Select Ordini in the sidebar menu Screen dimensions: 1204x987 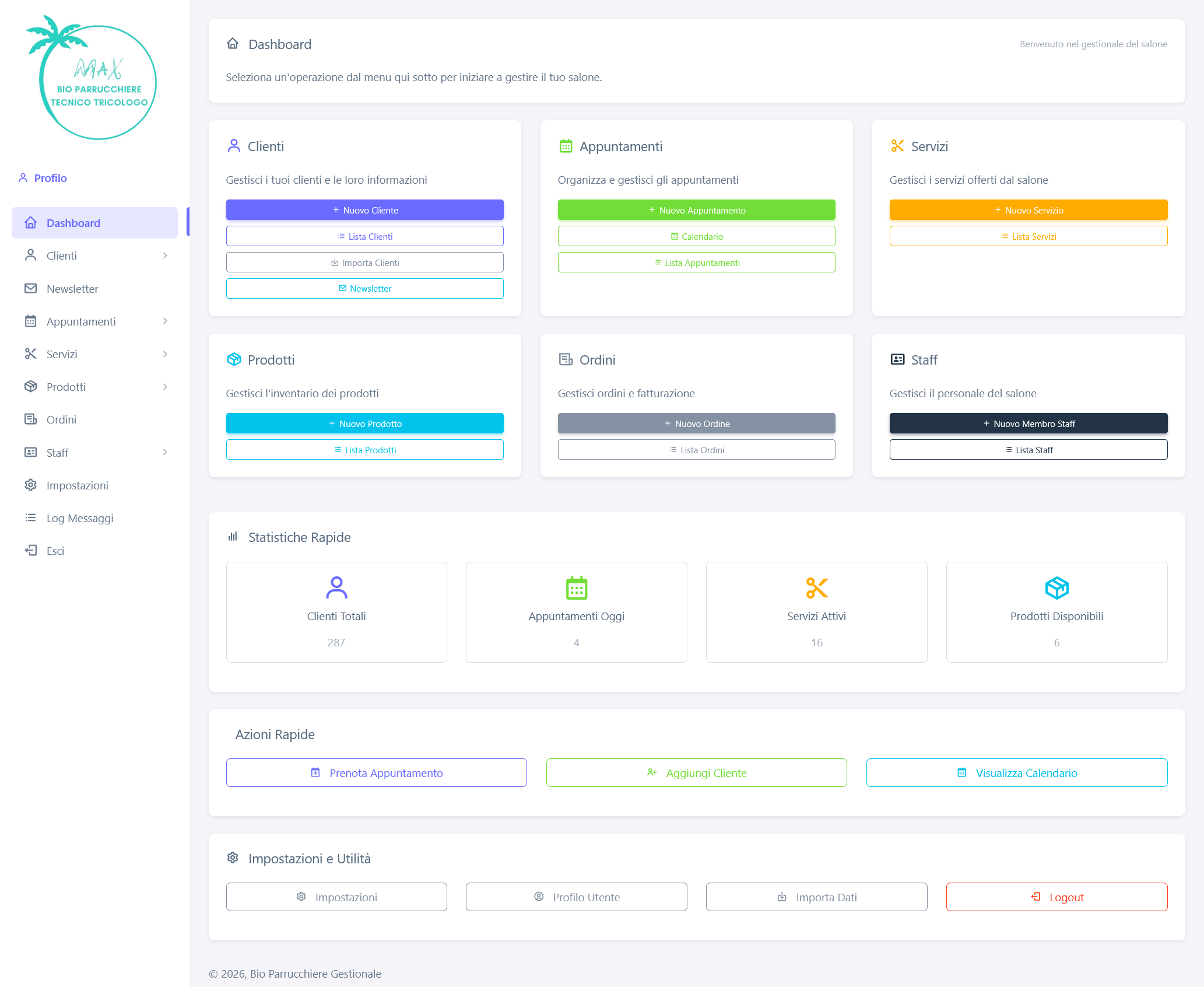pyautogui.click(x=61, y=419)
